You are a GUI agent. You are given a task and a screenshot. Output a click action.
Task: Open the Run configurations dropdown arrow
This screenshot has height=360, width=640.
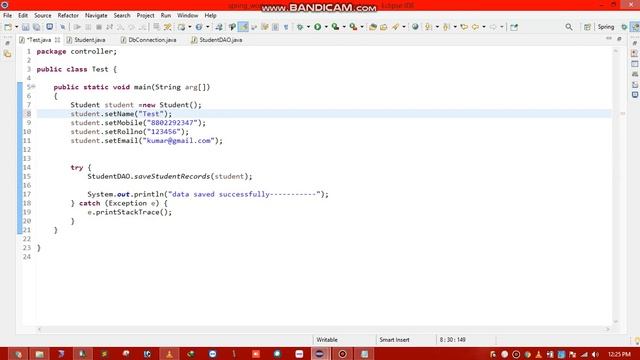click(326, 27)
